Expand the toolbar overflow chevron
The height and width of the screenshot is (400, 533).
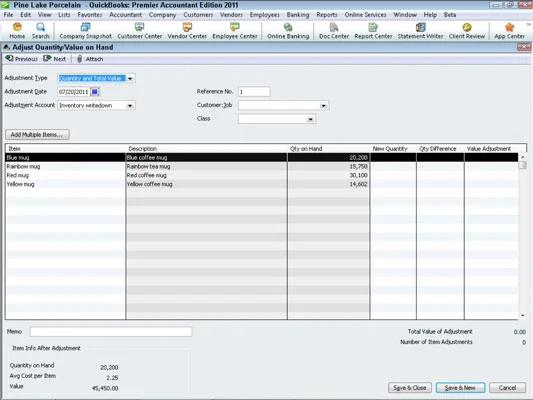(x=529, y=24)
